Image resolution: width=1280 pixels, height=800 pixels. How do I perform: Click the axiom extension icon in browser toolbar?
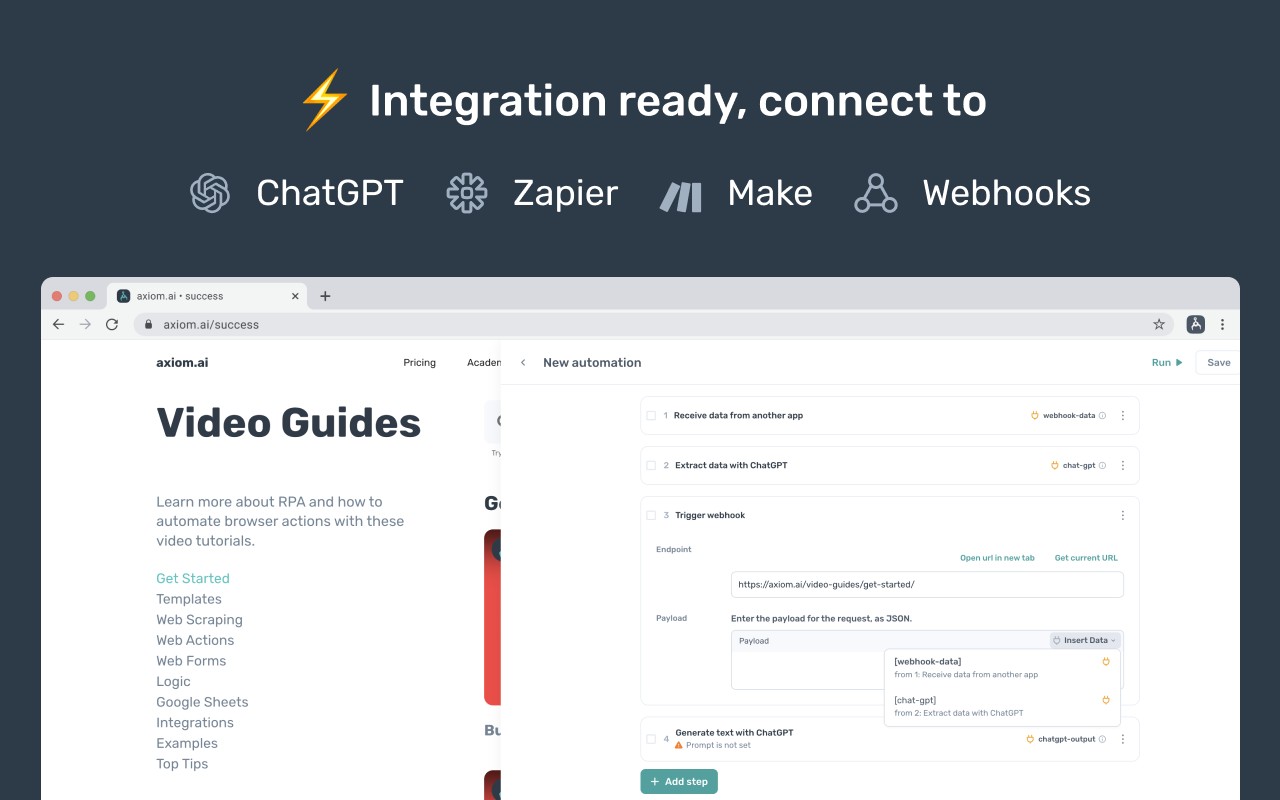tap(1195, 324)
